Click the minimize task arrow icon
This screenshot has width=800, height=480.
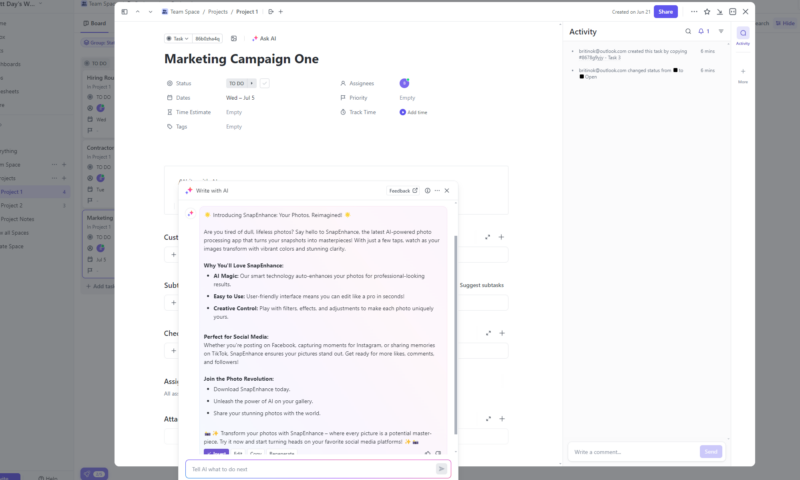[x=720, y=12]
